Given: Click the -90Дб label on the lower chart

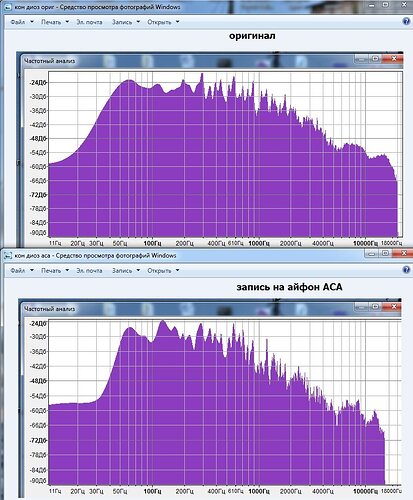Looking at the screenshot, I should [38, 481].
